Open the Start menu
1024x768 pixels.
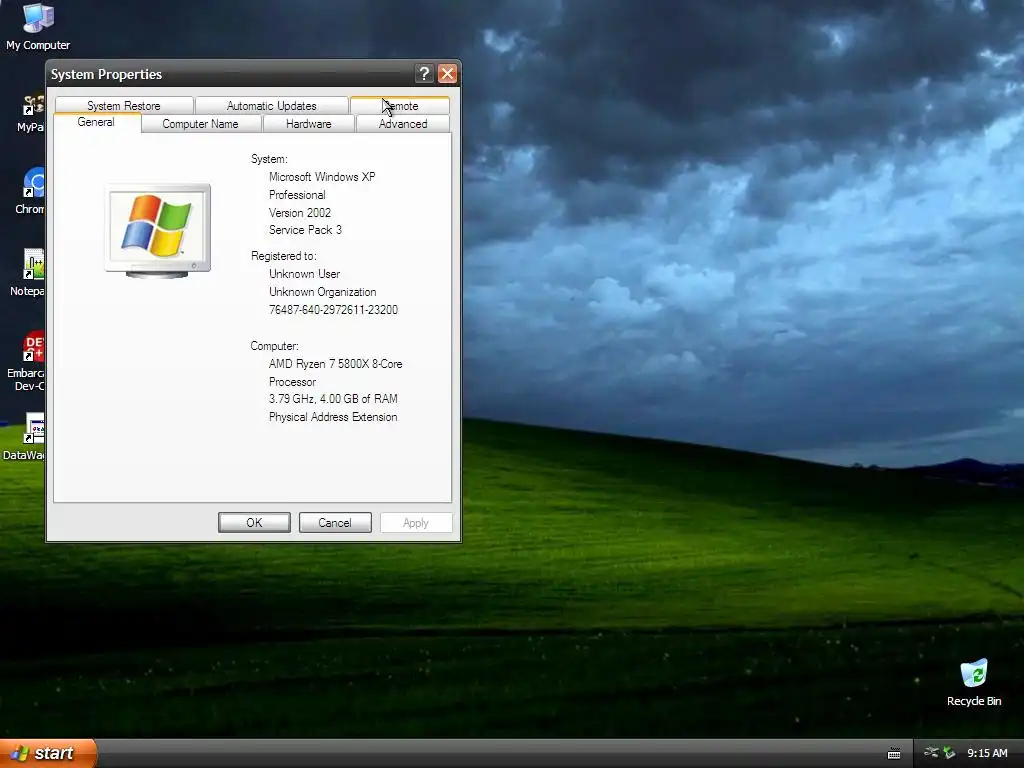pos(47,753)
